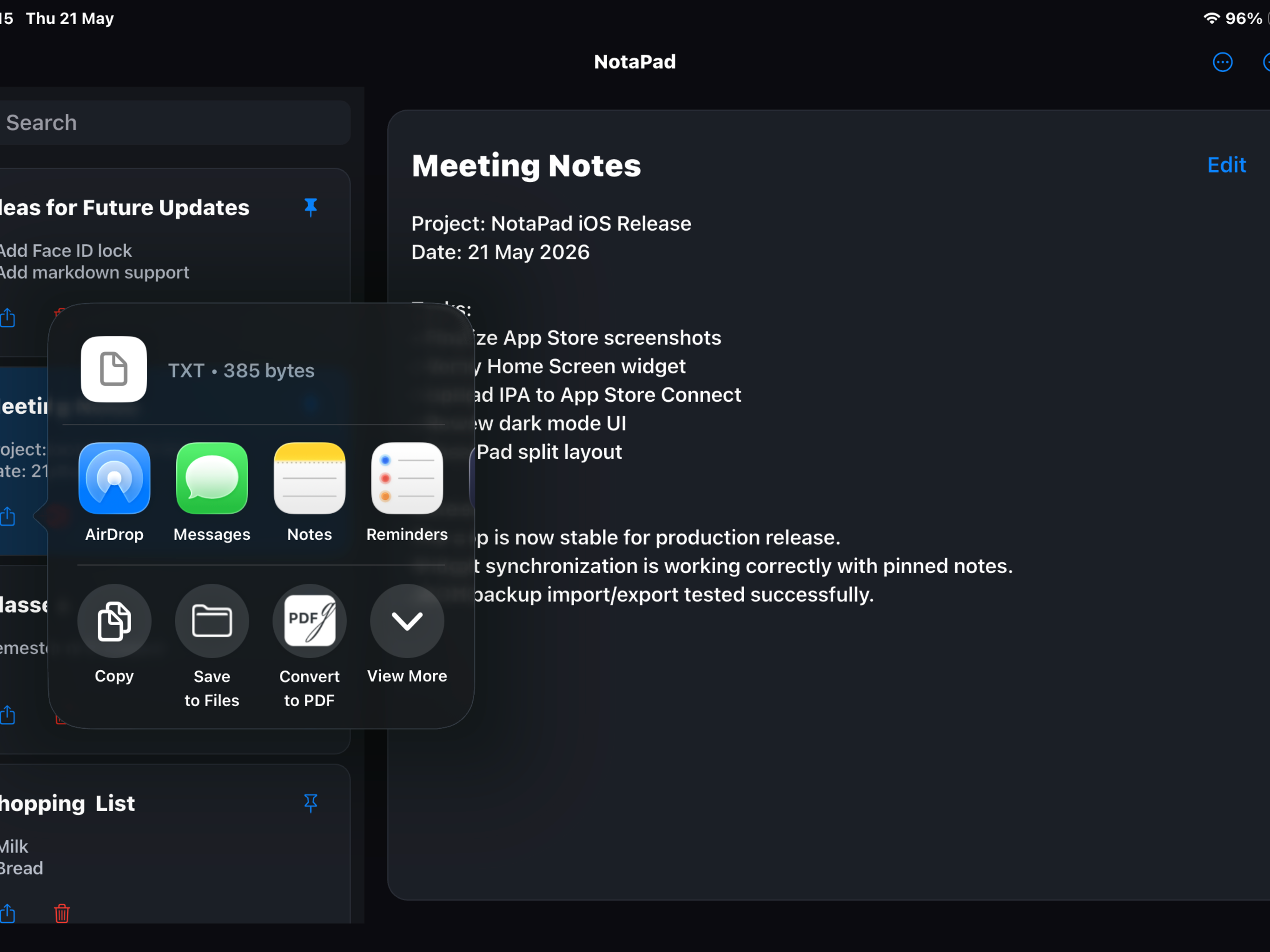Share the Shopping List note
Viewport: 1270px width, 952px height.
coord(7,913)
